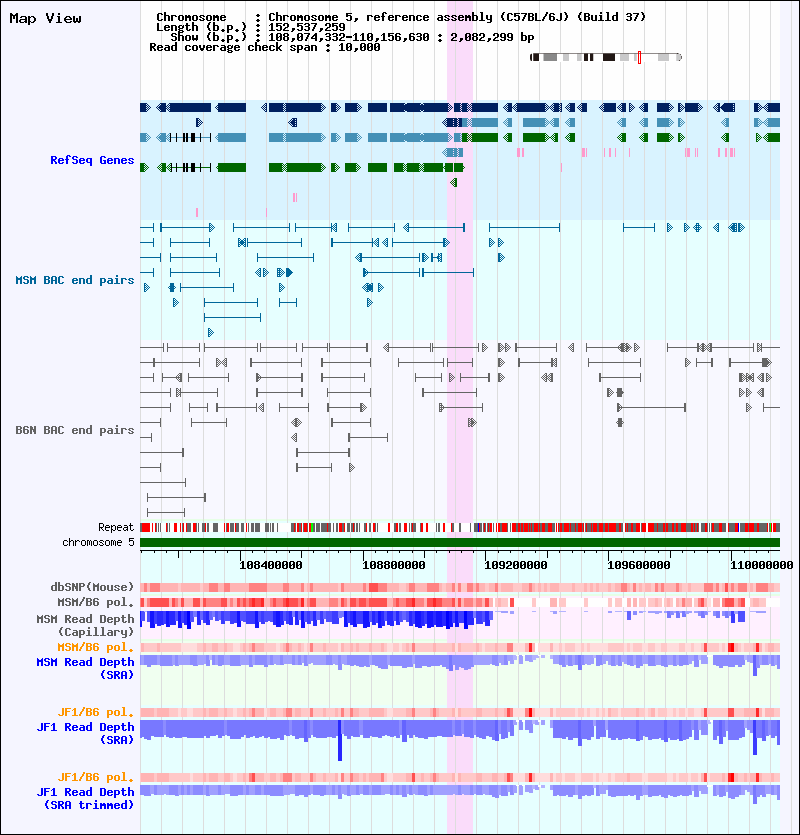Open the JF1 Read Depth (SRA) label, not trimmed
This screenshot has height=835, width=800.
point(85,734)
